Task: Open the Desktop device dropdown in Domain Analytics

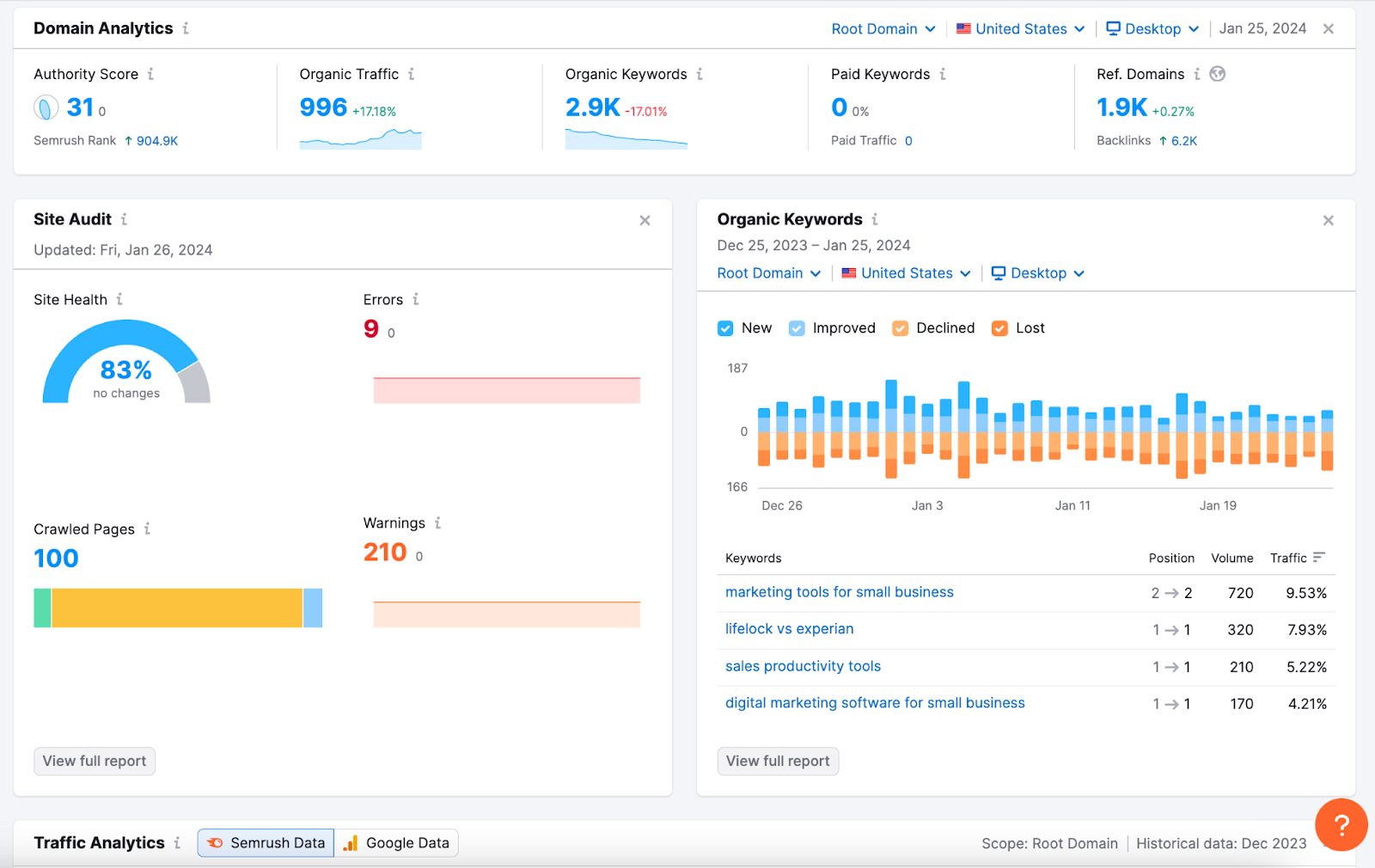Action: click(1152, 29)
